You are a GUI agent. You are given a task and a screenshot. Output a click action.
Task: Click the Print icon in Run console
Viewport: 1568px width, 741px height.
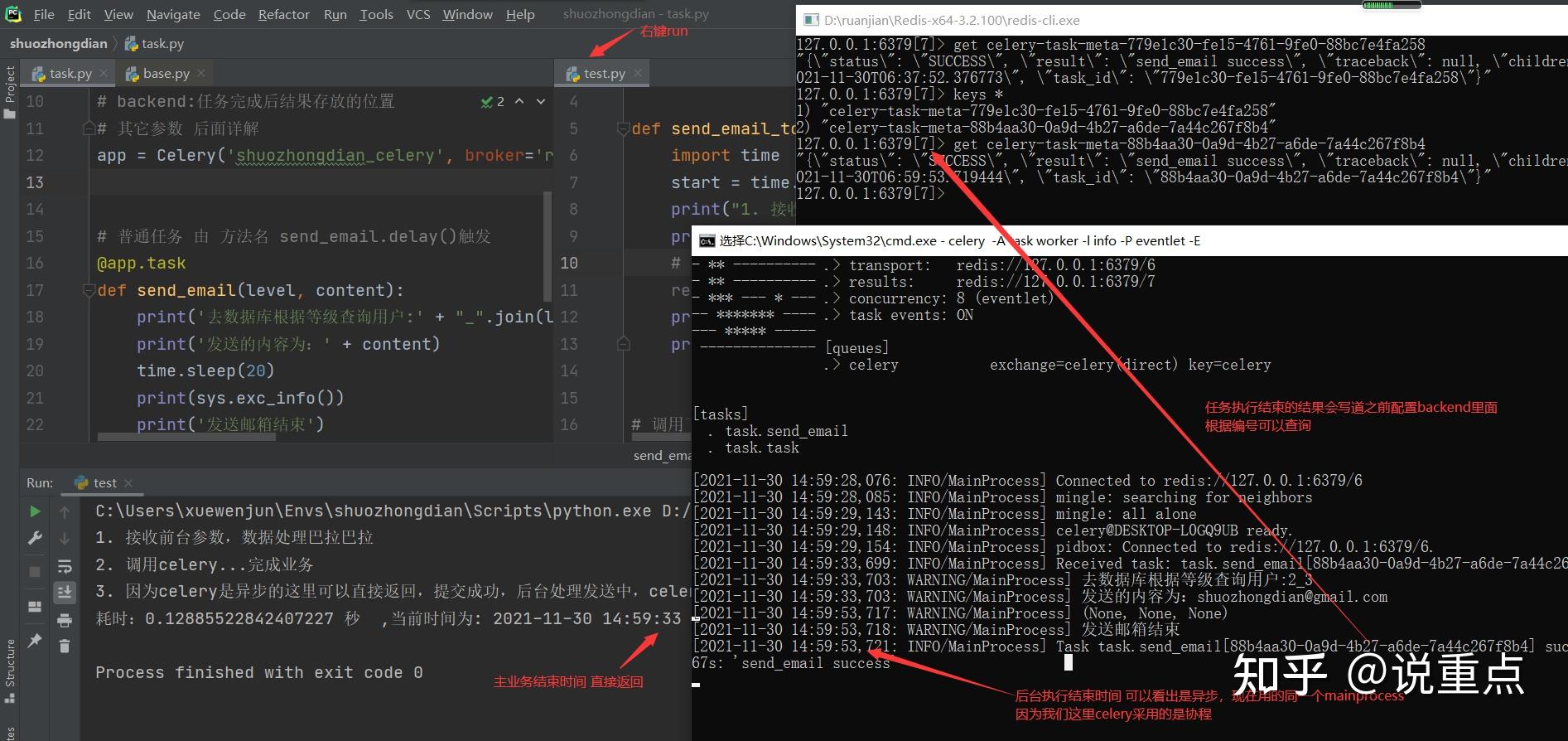pyautogui.click(x=65, y=620)
